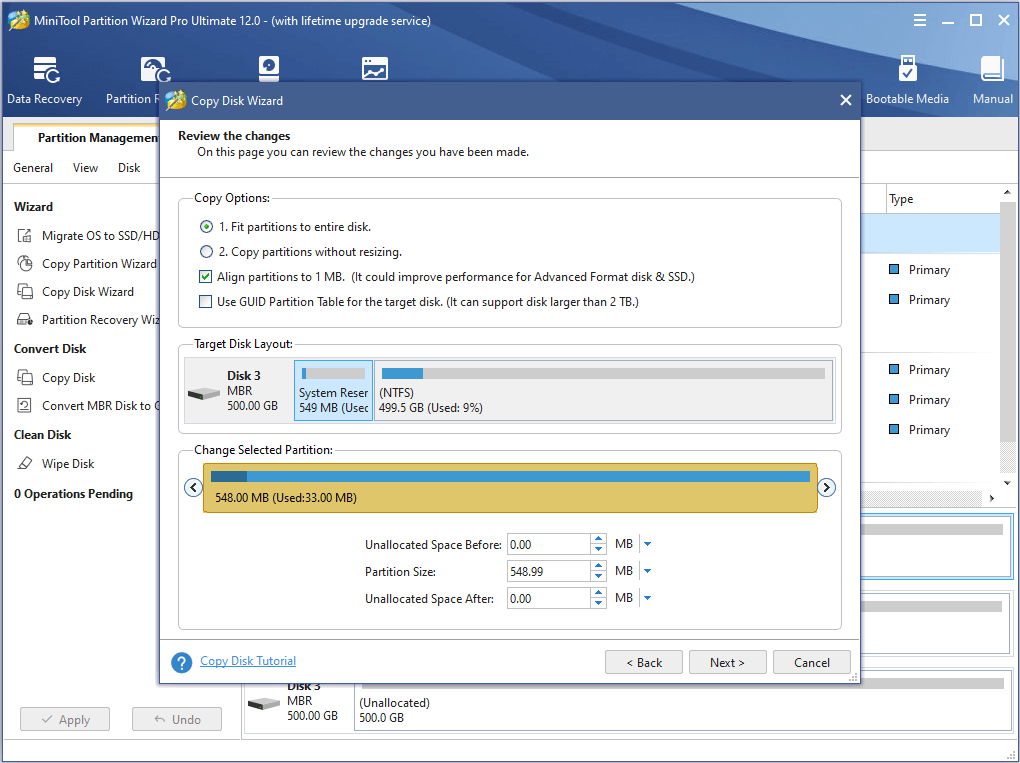Open the Disk menu
Screen dimensions: 1020x763
tap(129, 168)
